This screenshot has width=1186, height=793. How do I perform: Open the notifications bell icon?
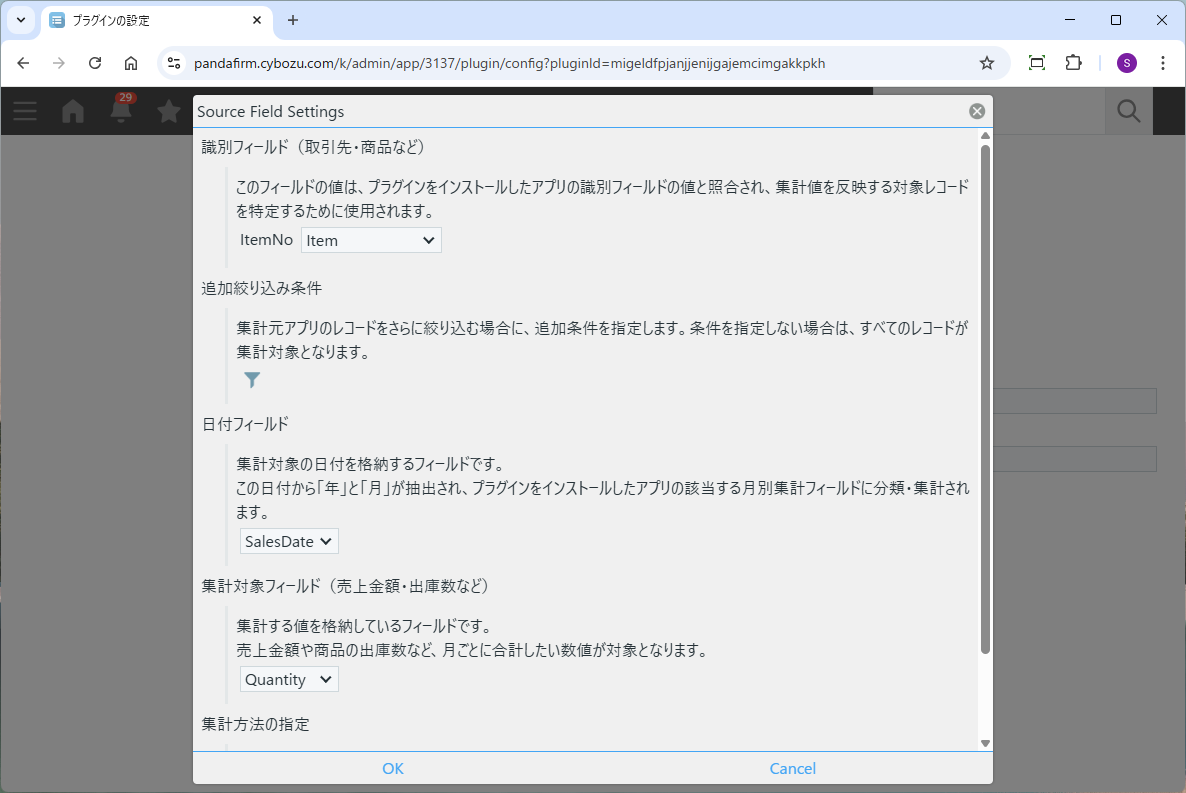pos(121,112)
